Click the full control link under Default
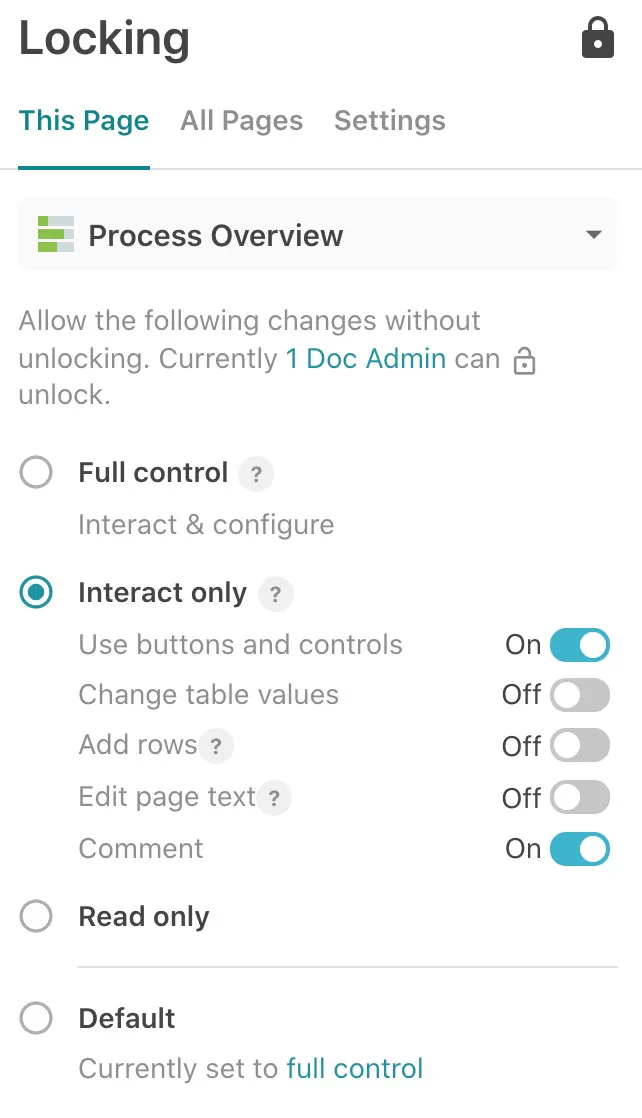Image resolution: width=642 pixels, height=1118 pixels. [x=355, y=1068]
